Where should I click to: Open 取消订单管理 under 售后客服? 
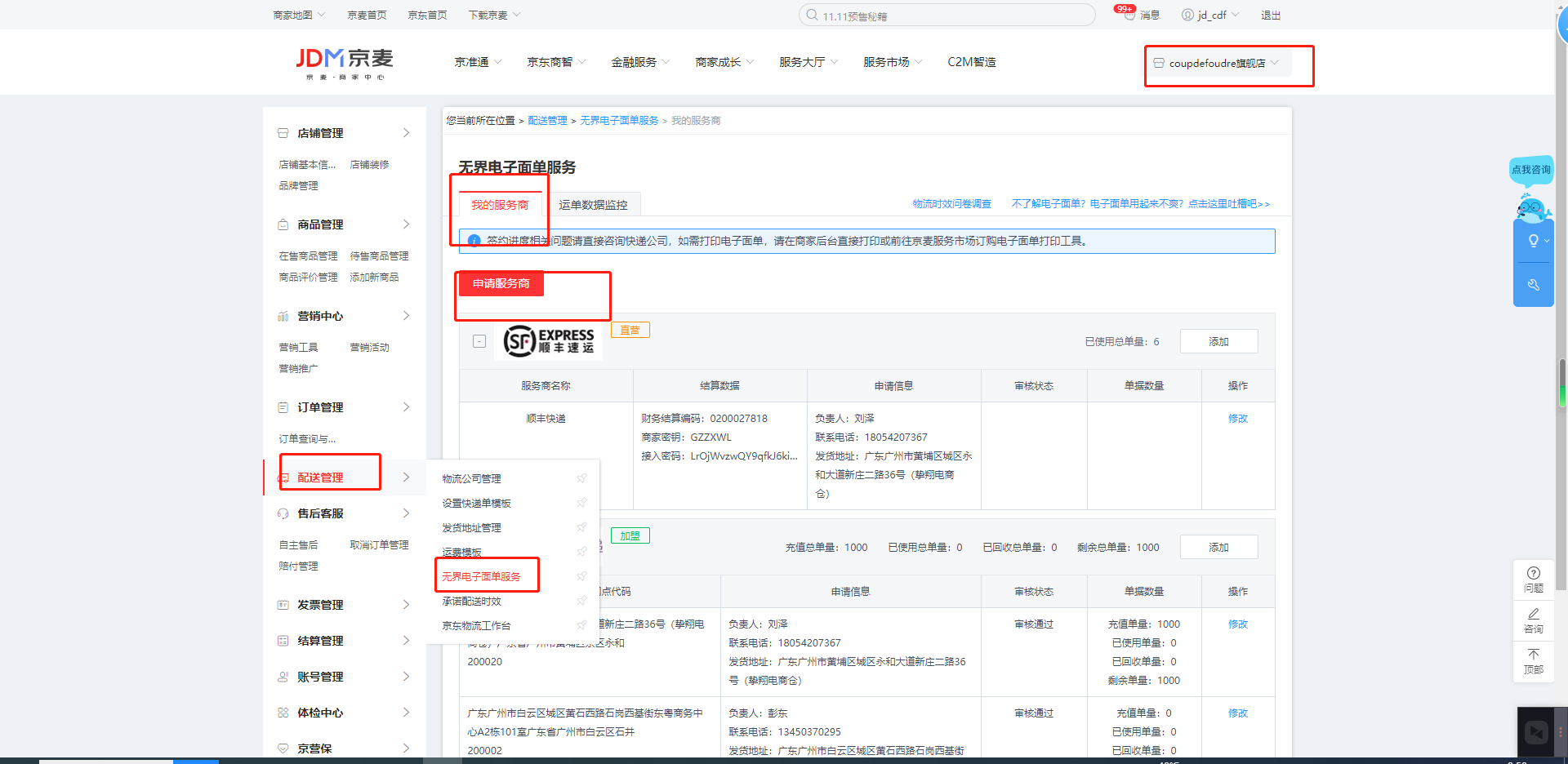(379, 544)
